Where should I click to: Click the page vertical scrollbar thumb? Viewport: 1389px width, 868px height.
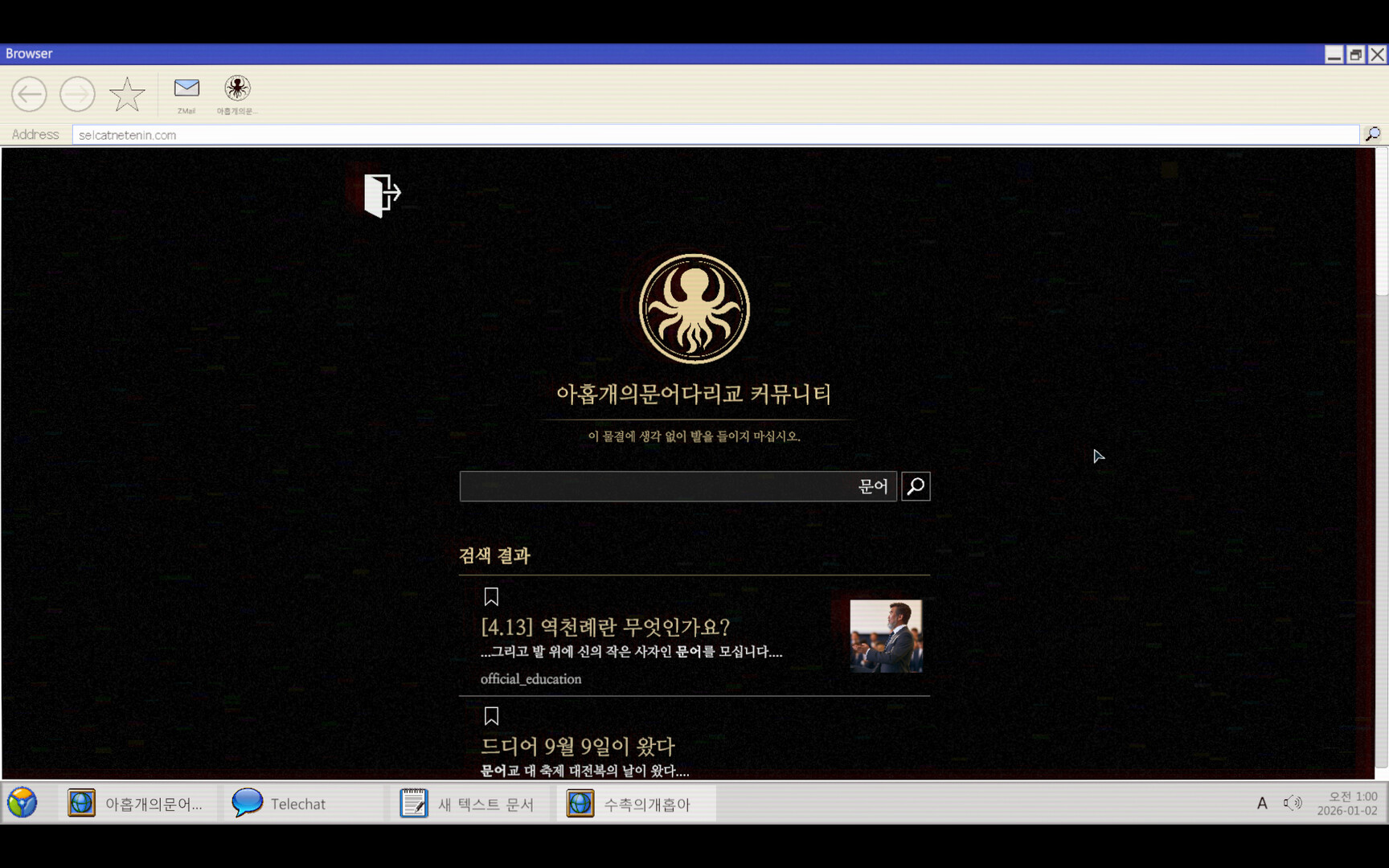coord(1382,222)
